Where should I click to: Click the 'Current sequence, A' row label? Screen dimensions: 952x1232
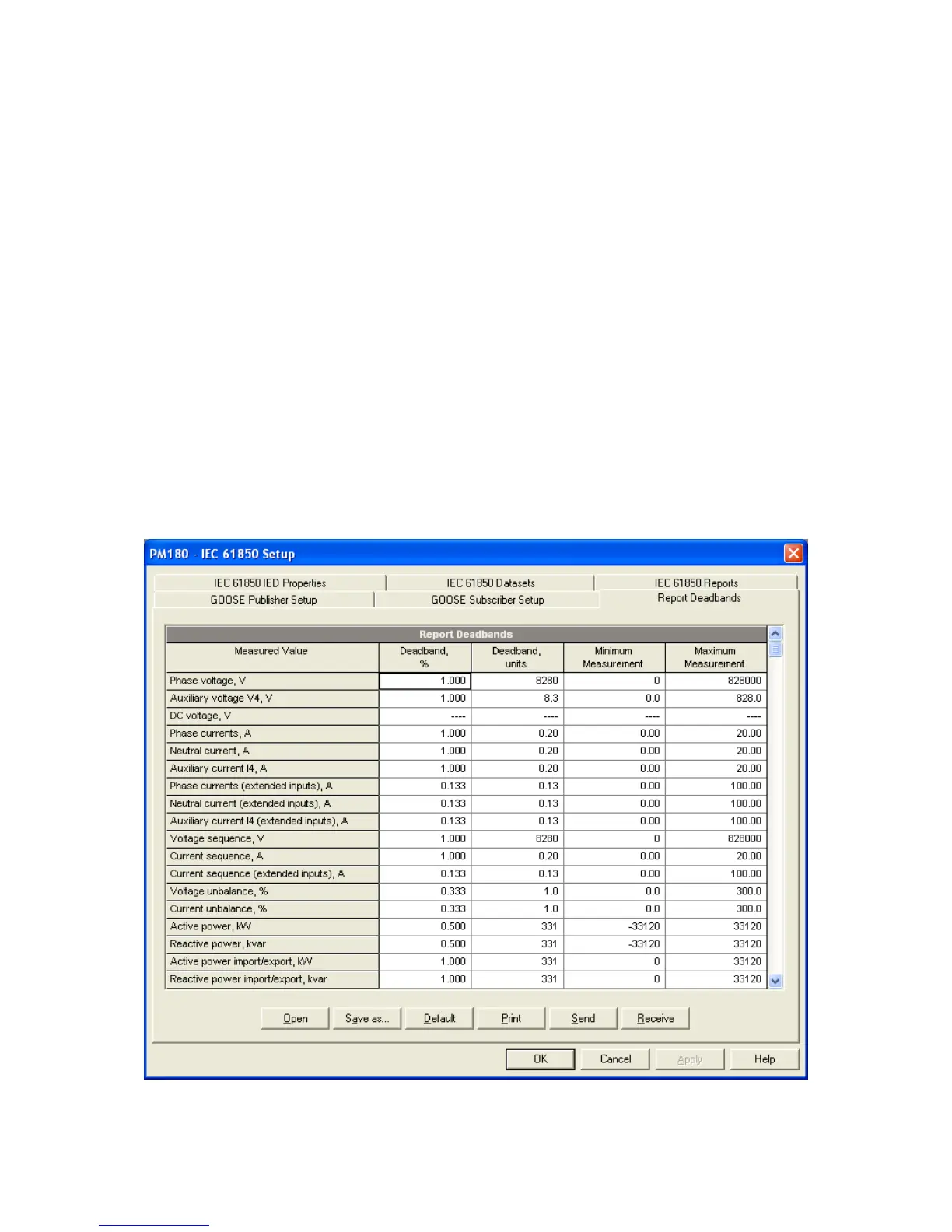click(x=272, y=856)
